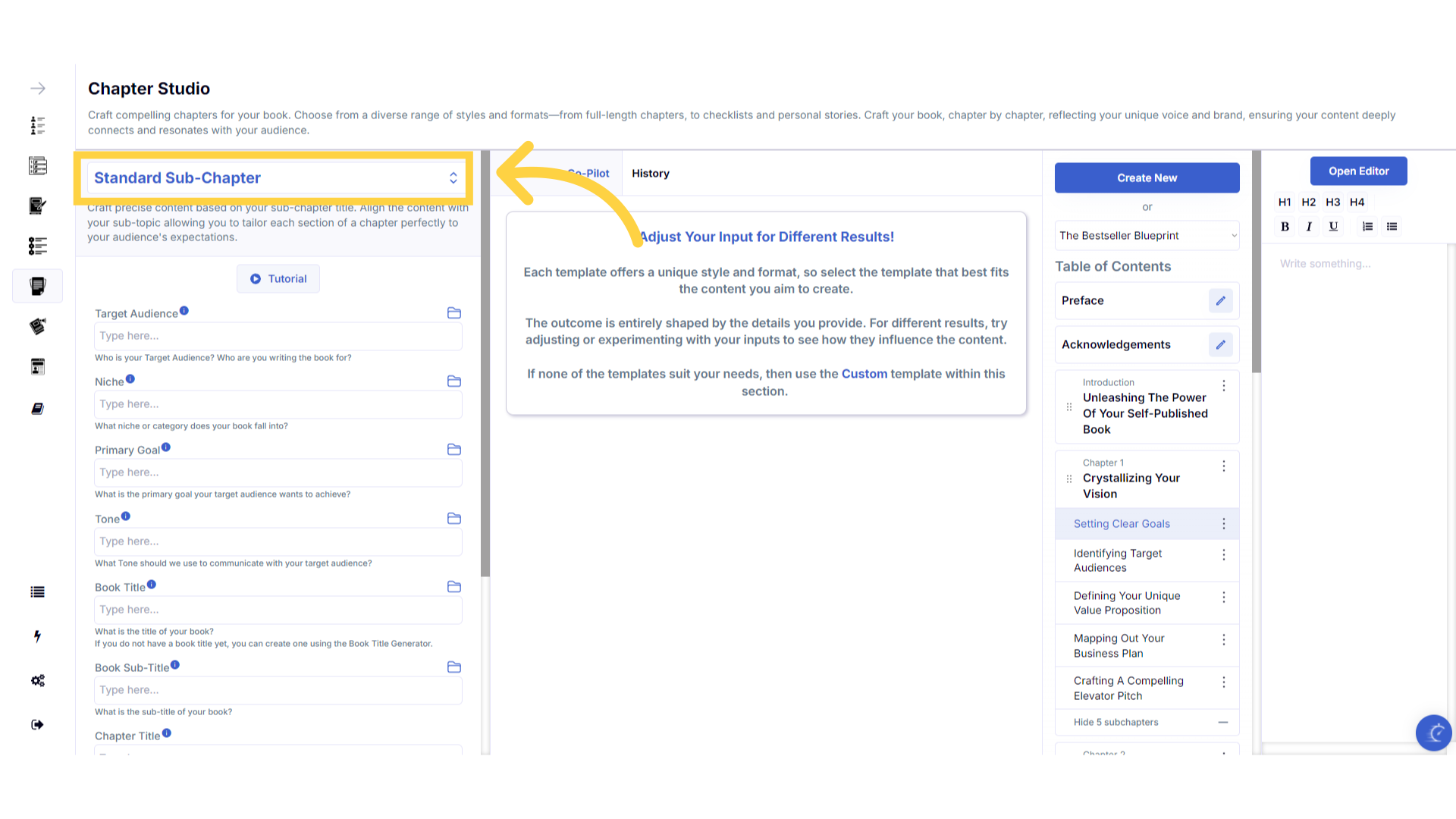1456x819 pixels.
Task: Expand sidebar with top arrow icon
Action: (x=38, y=89)
